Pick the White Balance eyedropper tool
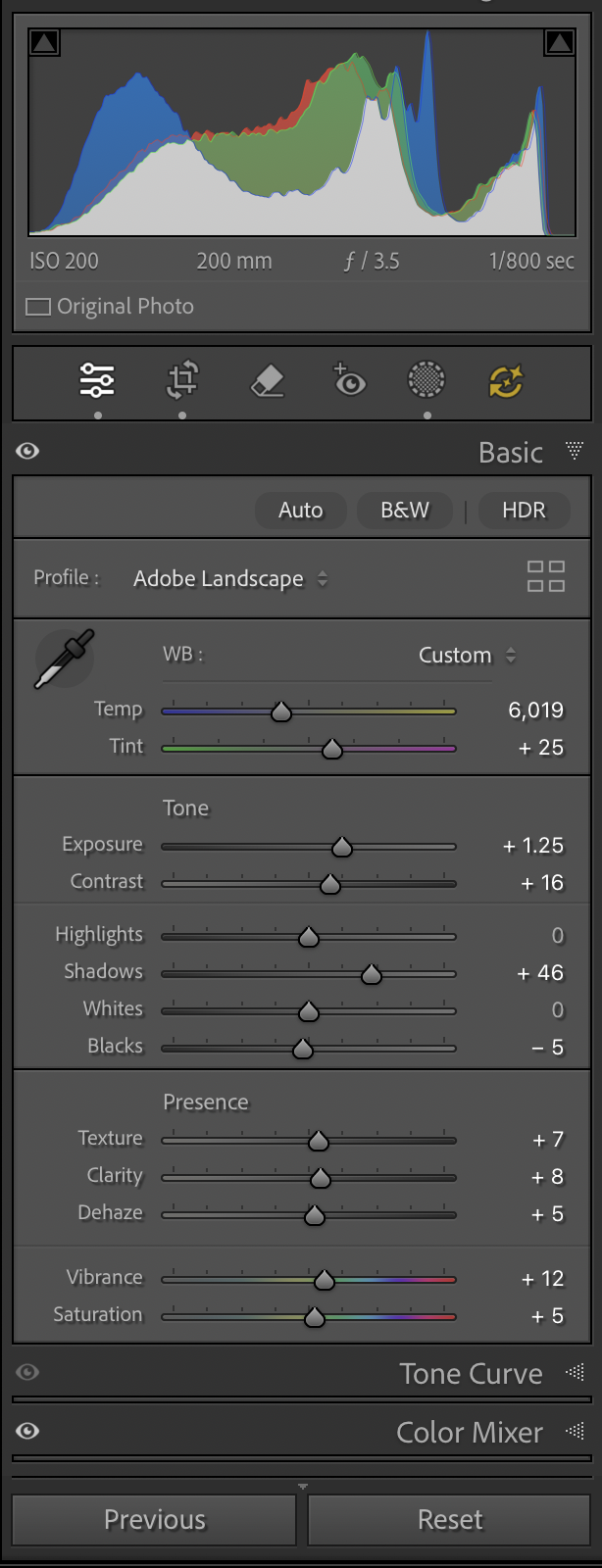 tap(65, 659)
